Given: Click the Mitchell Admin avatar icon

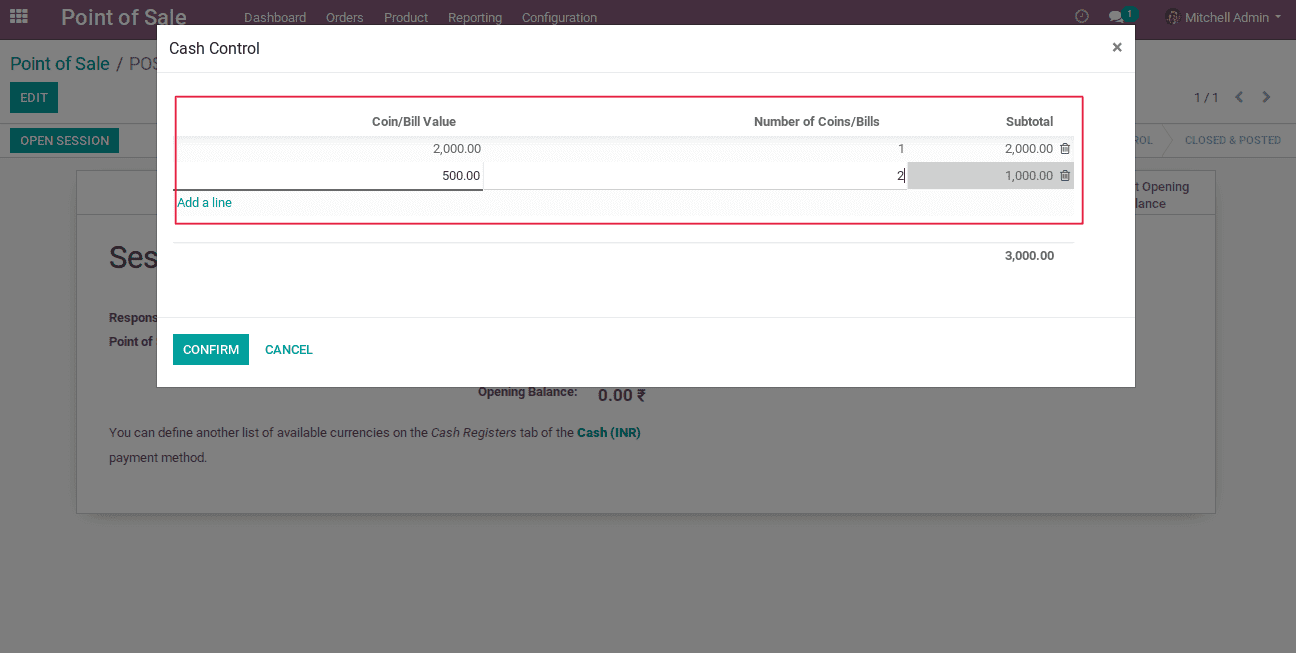Looking at the screenshot, I should pyautogui.click(x=1173, y=17).
